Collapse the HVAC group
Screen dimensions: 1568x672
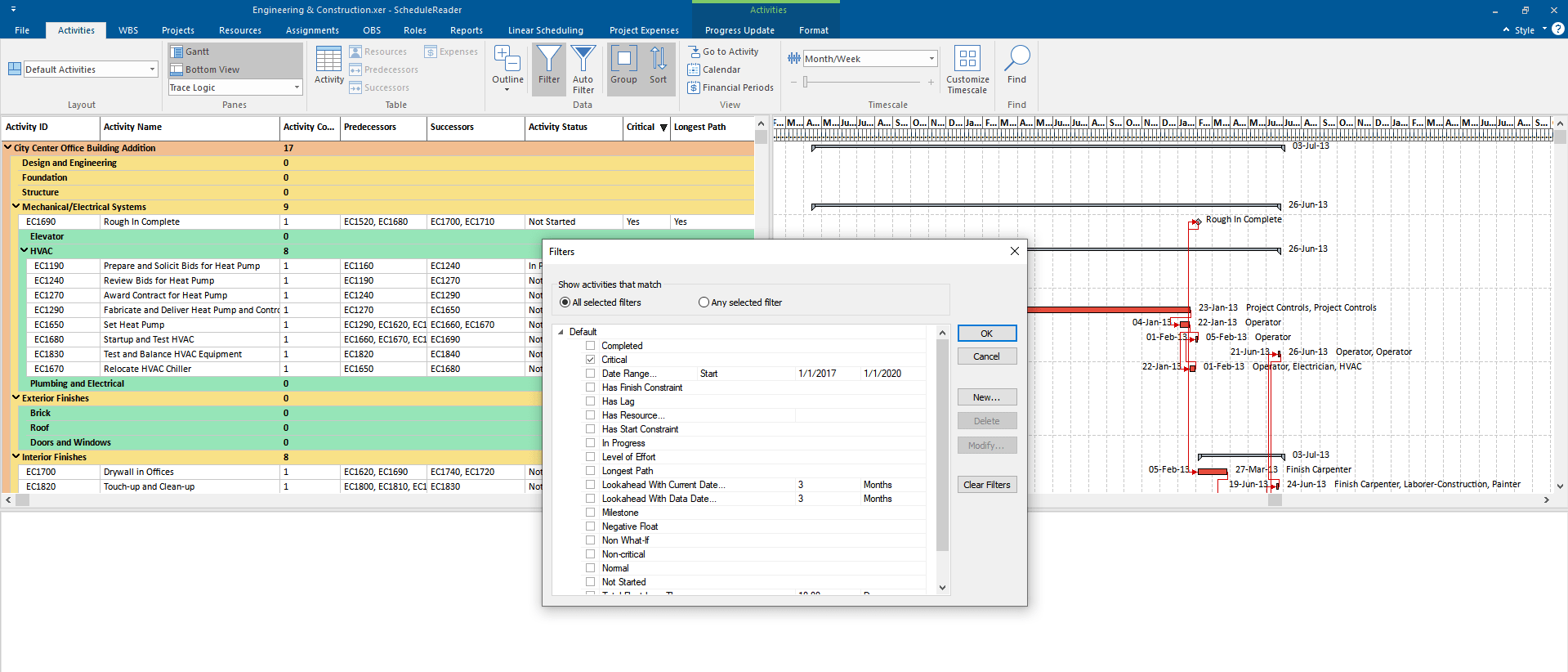tap(25, 251)
